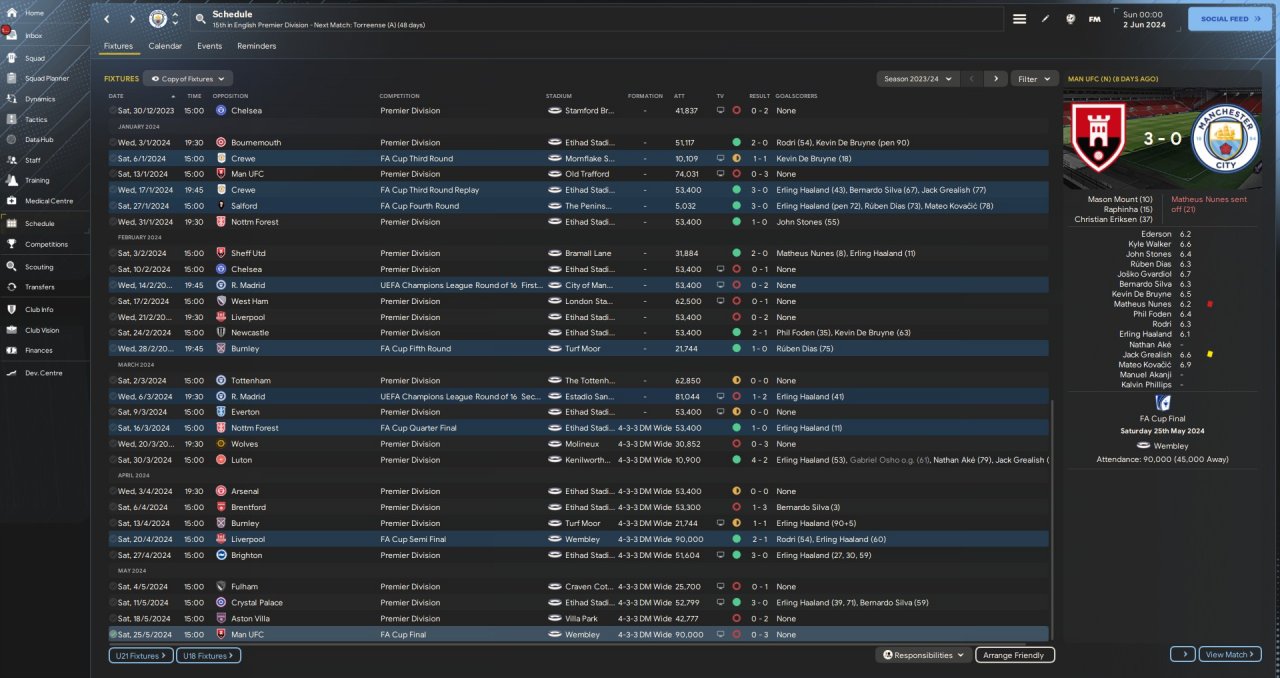
Task: Toggle selection circle for Wed, 3/1/2024 Bournemouth fixture
Action: click(113, 142)
